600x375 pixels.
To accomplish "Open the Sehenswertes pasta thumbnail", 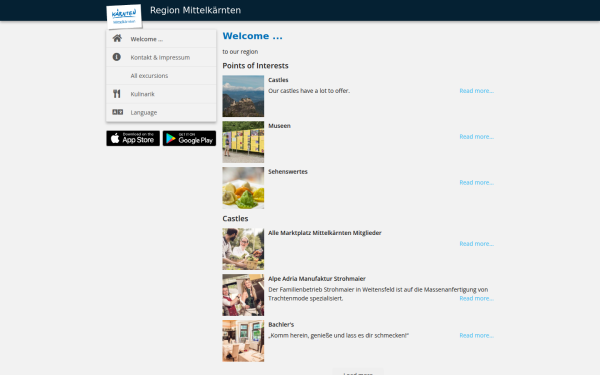I will tap(243, 188).
